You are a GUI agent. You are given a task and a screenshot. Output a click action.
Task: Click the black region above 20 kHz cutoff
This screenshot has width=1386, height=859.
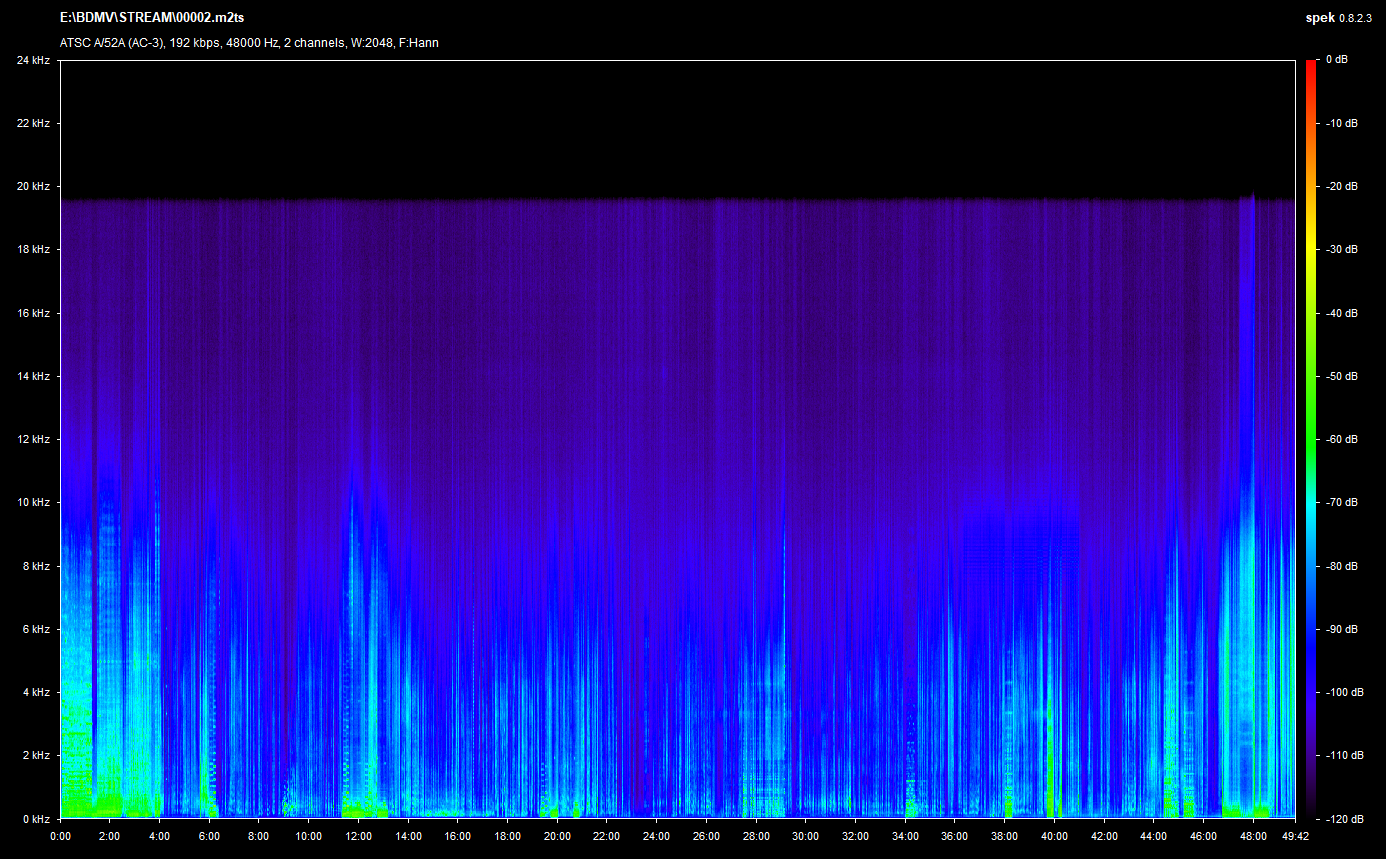coord(677,128)
